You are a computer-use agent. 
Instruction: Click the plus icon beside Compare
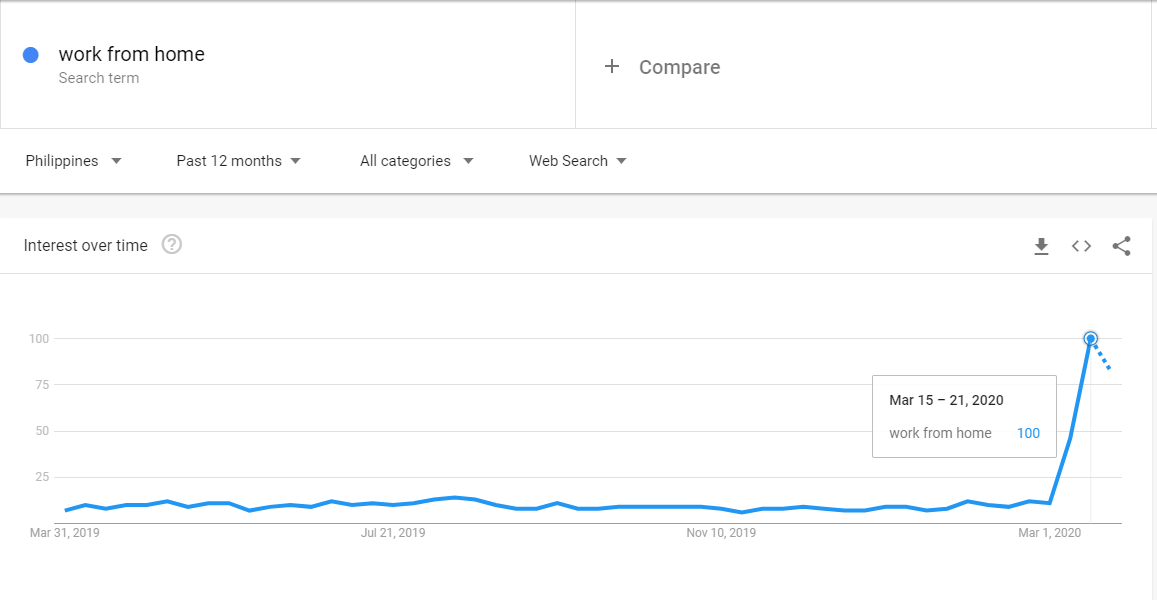tap(612, 67)
